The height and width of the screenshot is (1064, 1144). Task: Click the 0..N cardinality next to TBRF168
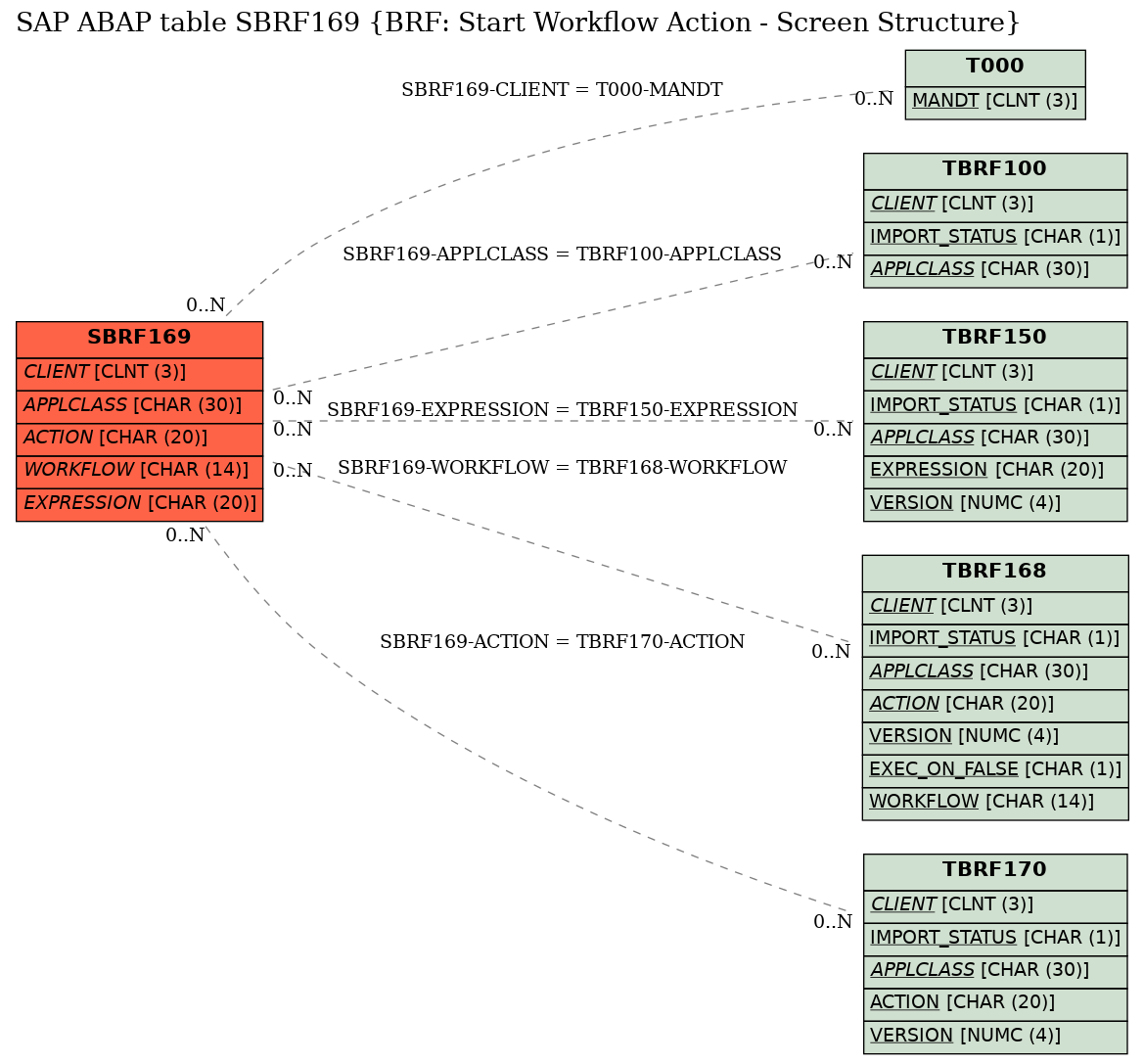coord(831,652)
